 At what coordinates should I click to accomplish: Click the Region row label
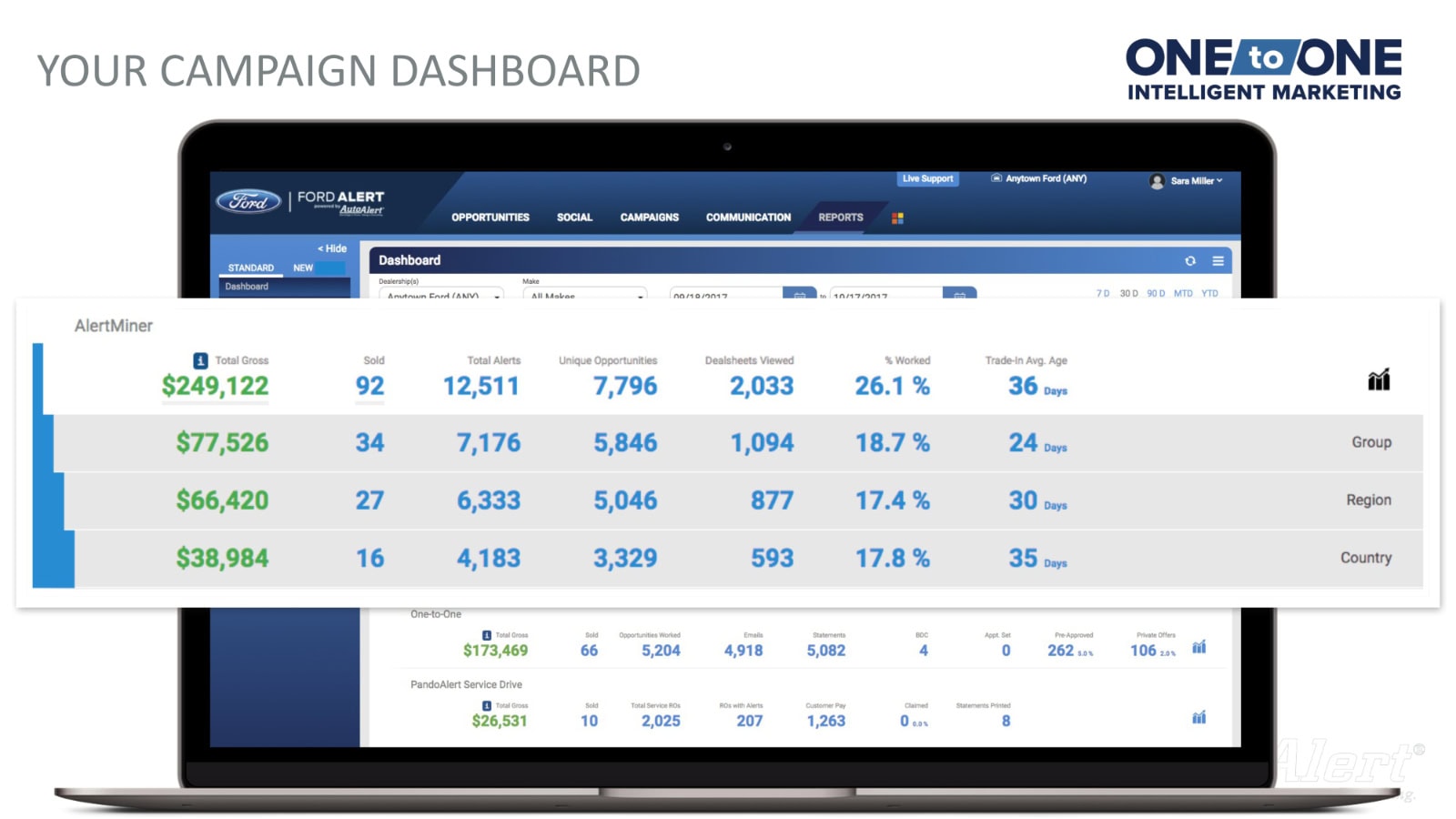tap(1369, 500)
